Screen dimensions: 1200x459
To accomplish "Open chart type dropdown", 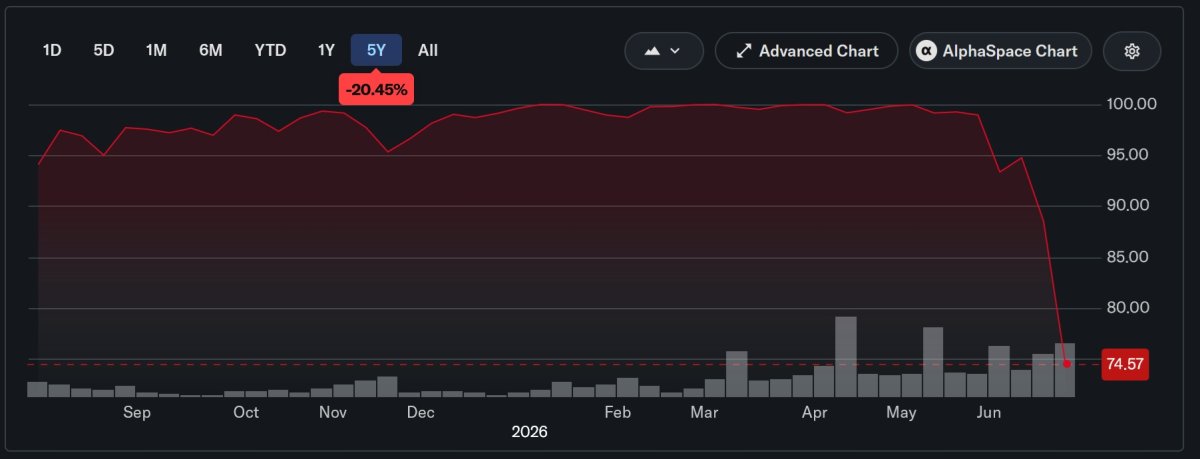I will pos(664,50).
